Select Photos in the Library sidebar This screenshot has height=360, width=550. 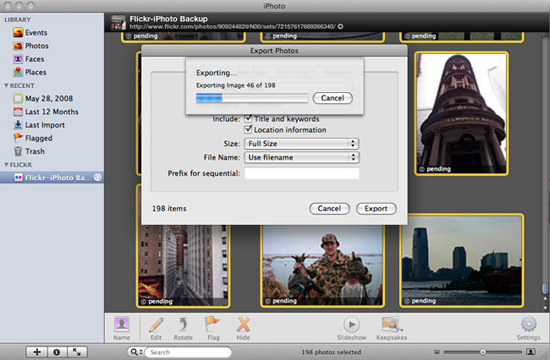point(31,46)
